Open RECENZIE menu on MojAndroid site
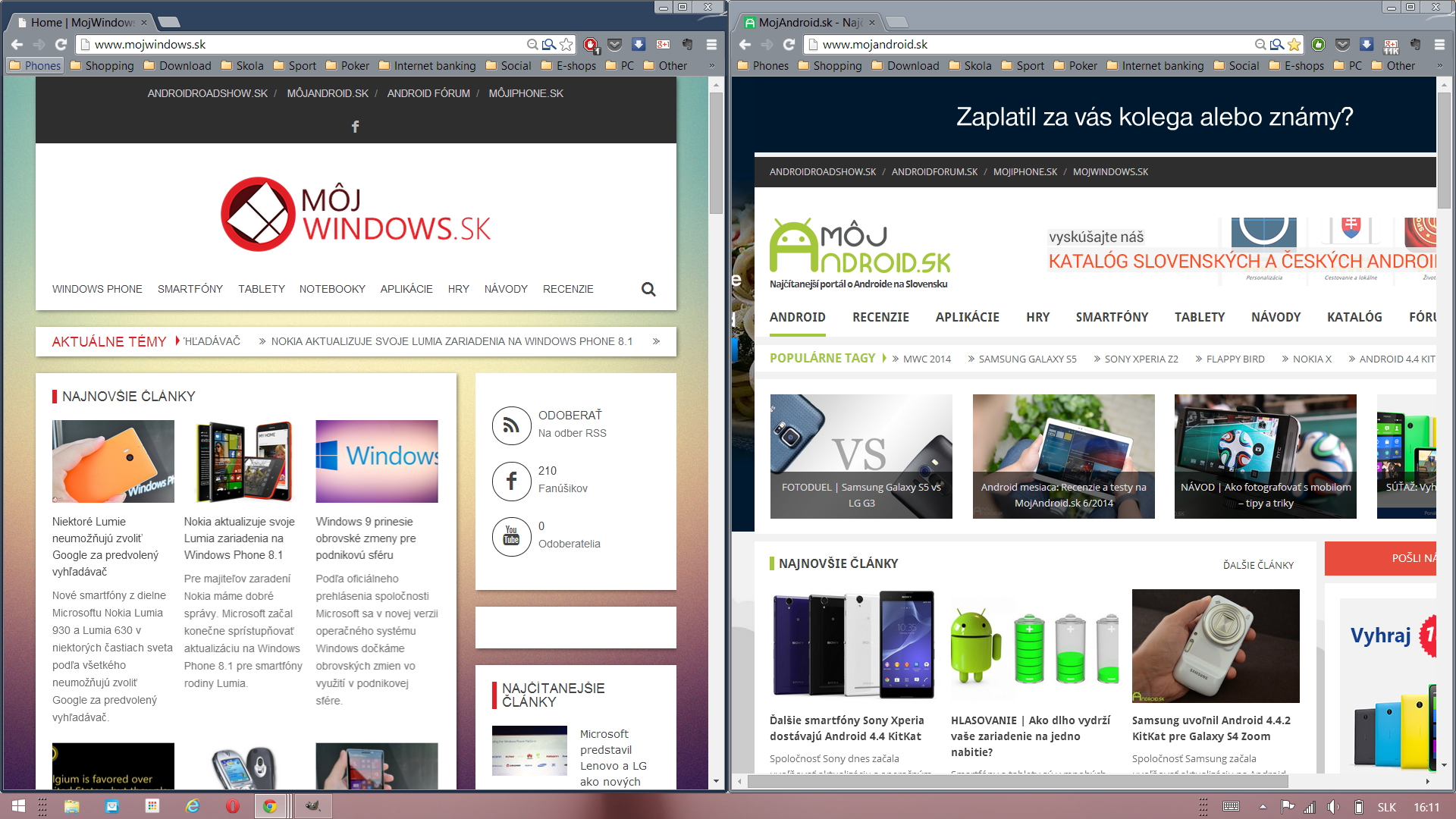This screenshot has width=1456, height=819. pos(880,317)
